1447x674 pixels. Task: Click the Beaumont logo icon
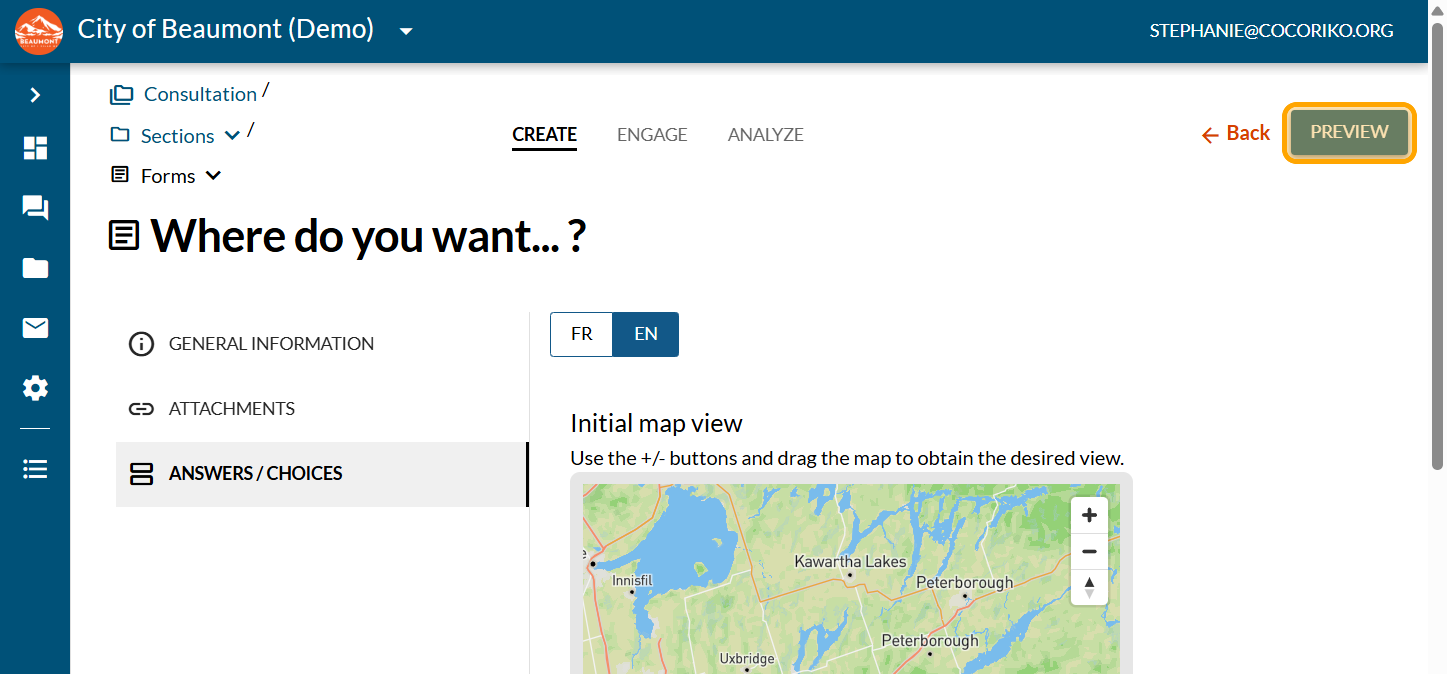(39, 31)
